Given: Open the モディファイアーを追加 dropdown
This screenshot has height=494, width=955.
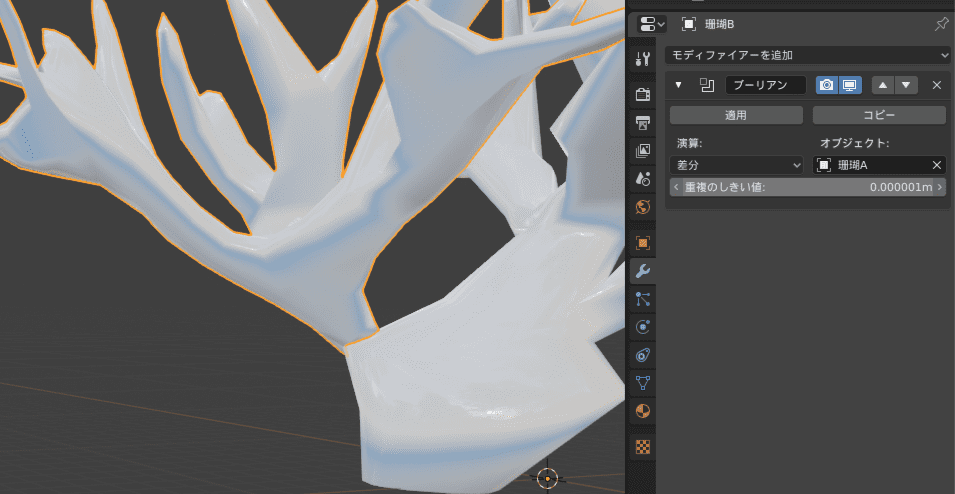Looking at the screenshot, I should (808, 55).
